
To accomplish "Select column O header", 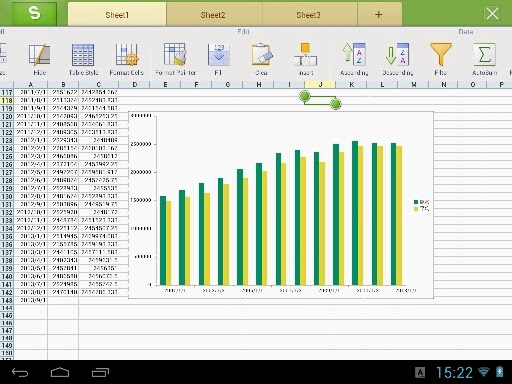I will point(473,84).
